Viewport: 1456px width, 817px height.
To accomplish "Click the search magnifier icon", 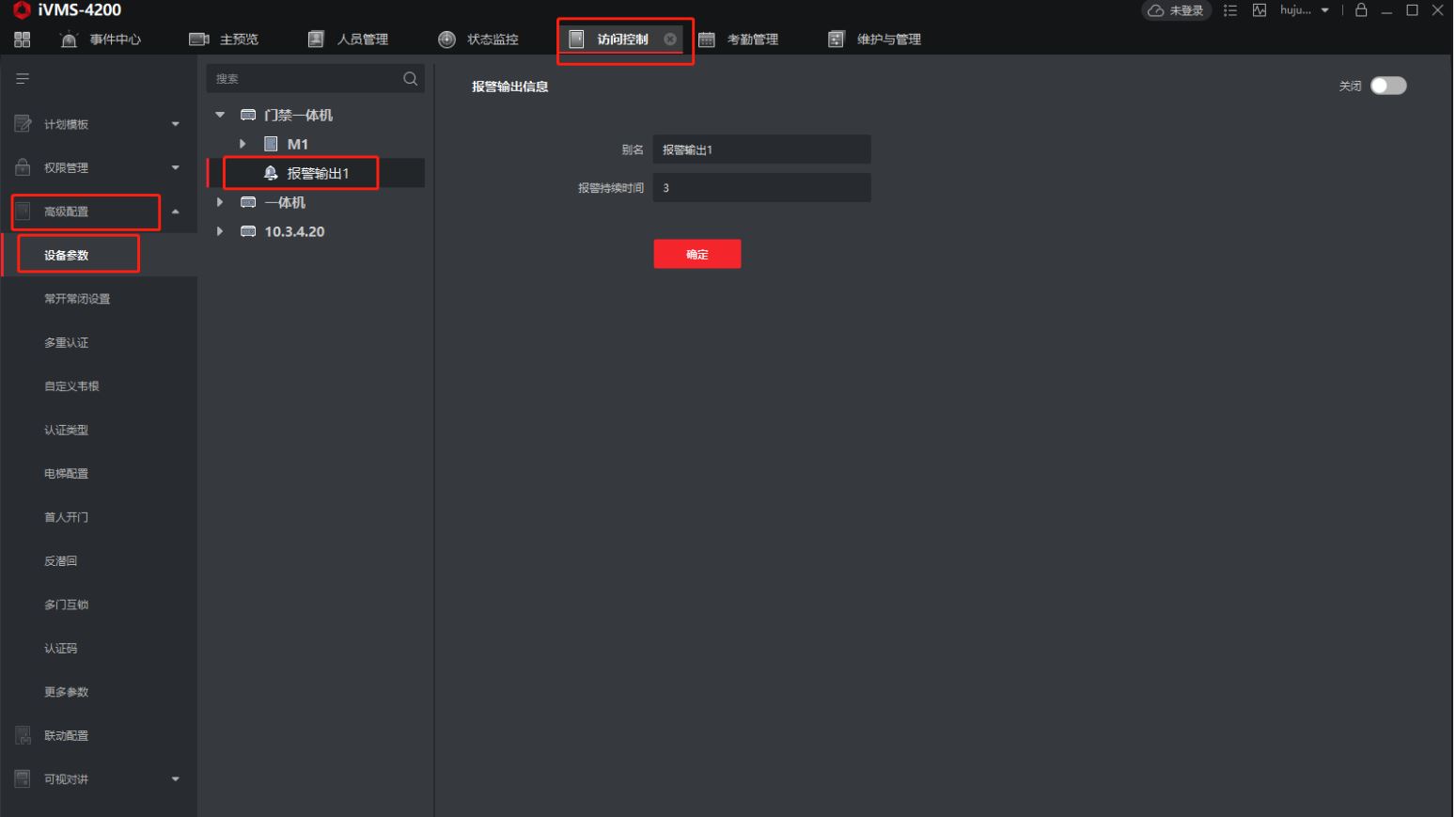I will [411, 79].
